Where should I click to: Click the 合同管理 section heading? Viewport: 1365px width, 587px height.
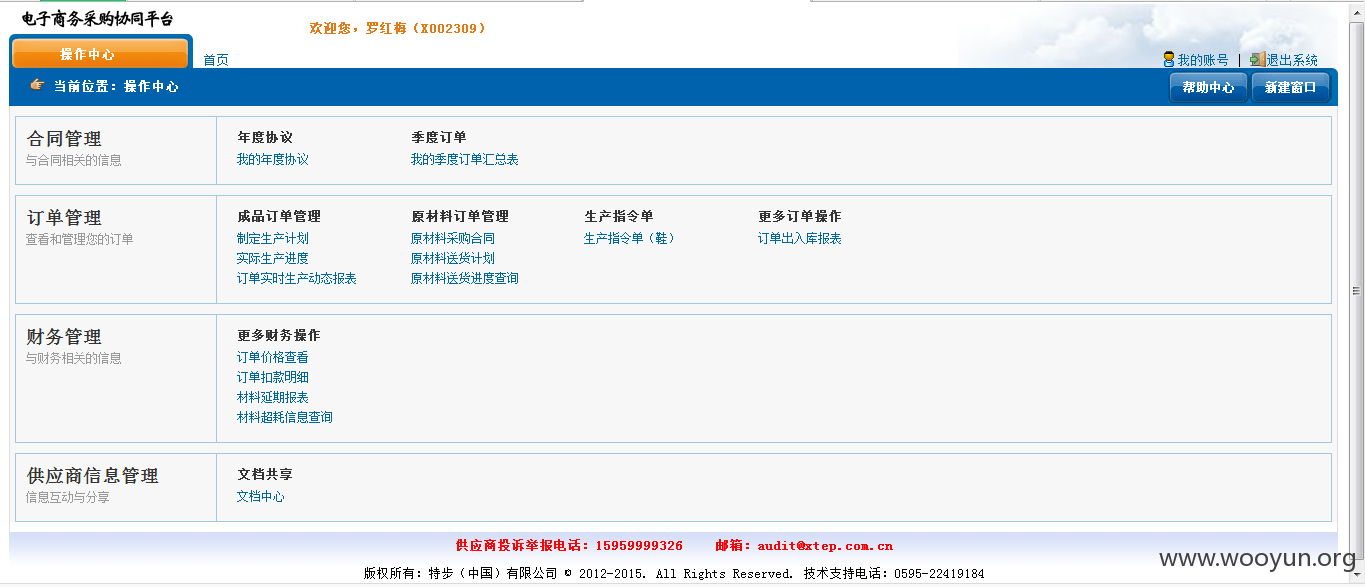(x=64, y=139)
